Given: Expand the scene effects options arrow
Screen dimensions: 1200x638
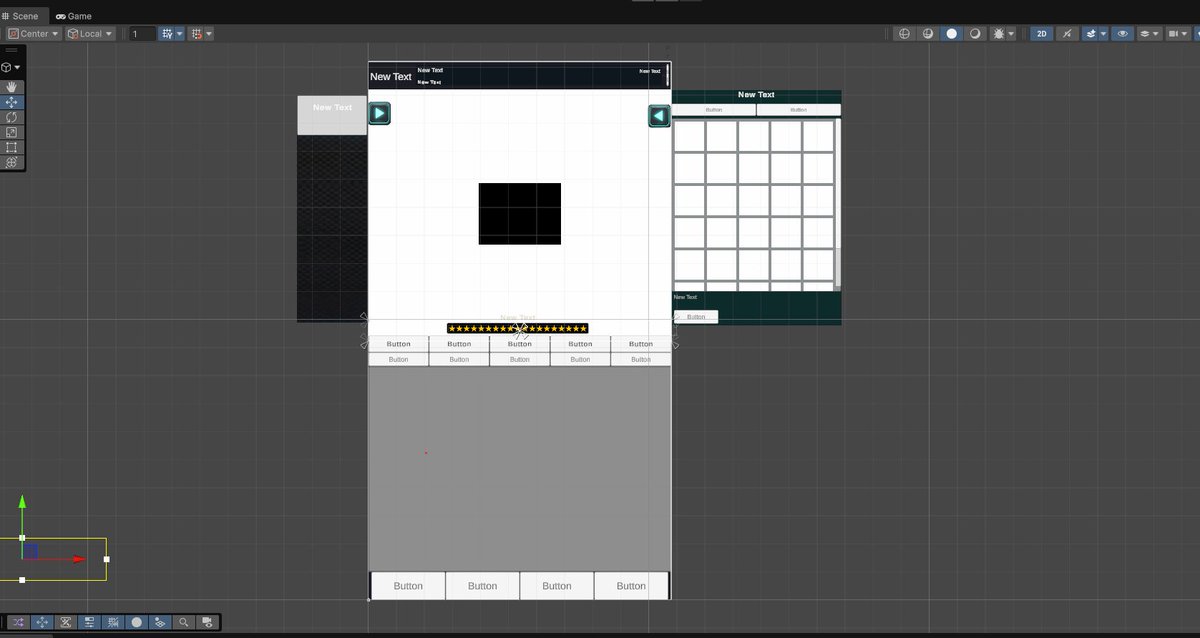Looking at the screenshot, I should point(1103,34).
